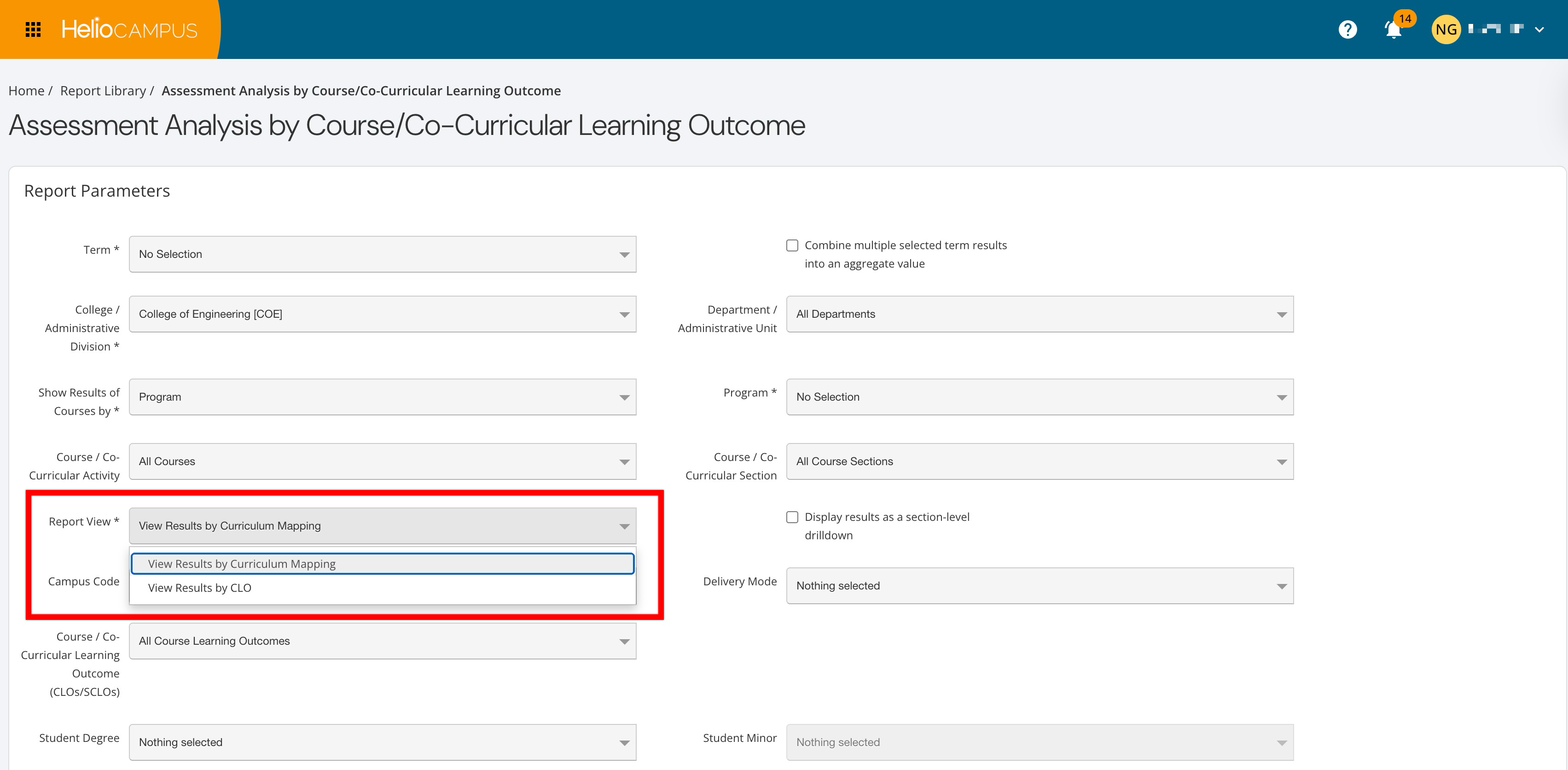This screenshot has height=770, width=1568.
Task: Open the Program No Selection dropdown
Action: (x=1039, y=397)
